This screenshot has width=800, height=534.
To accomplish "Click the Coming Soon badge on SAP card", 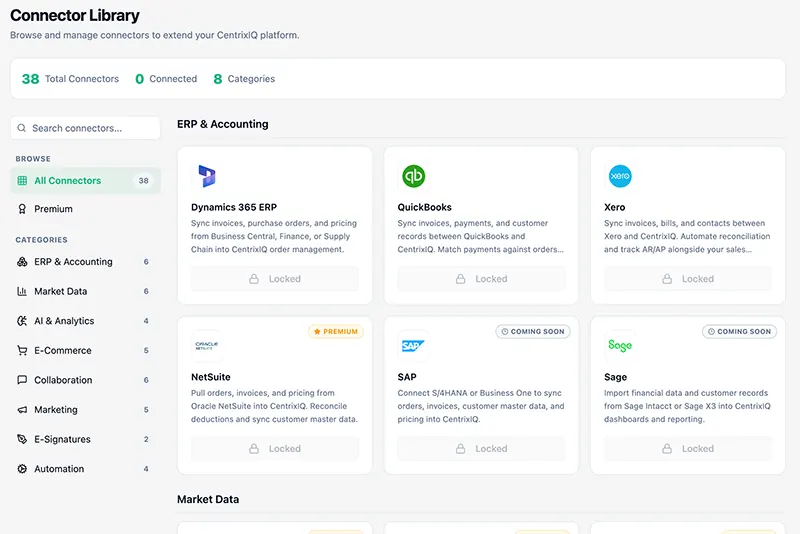I will (533, 332).
